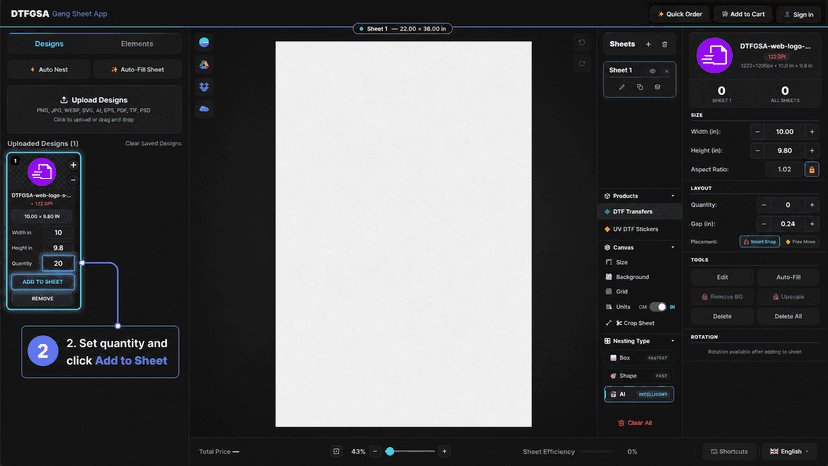Choose Shape nesting type
Viewport: 828px width, 466px height.
[x=639, y=376]
